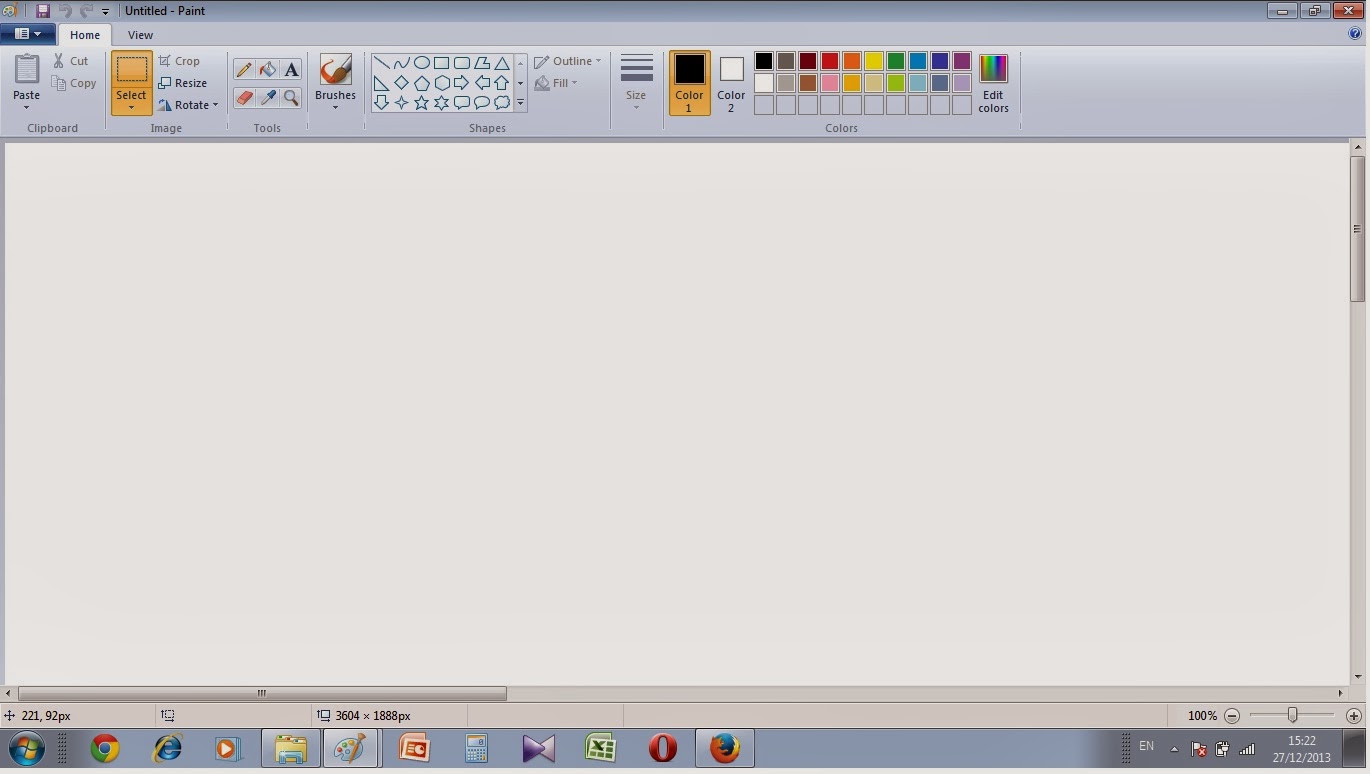Image resolution: width=1370 pixels, height=774 pixels.
Task: Expand the Customize Quick Access Toolbar arrow
Action: [x=105, y=12]
